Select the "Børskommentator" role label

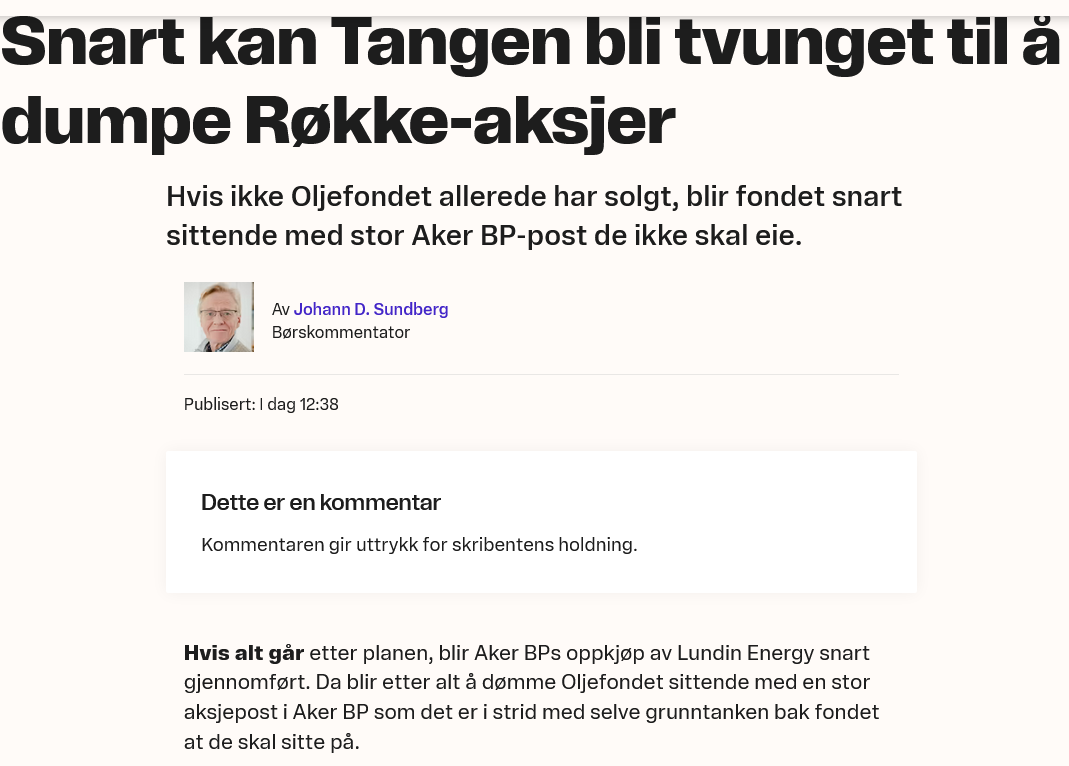tap(341, 333)
